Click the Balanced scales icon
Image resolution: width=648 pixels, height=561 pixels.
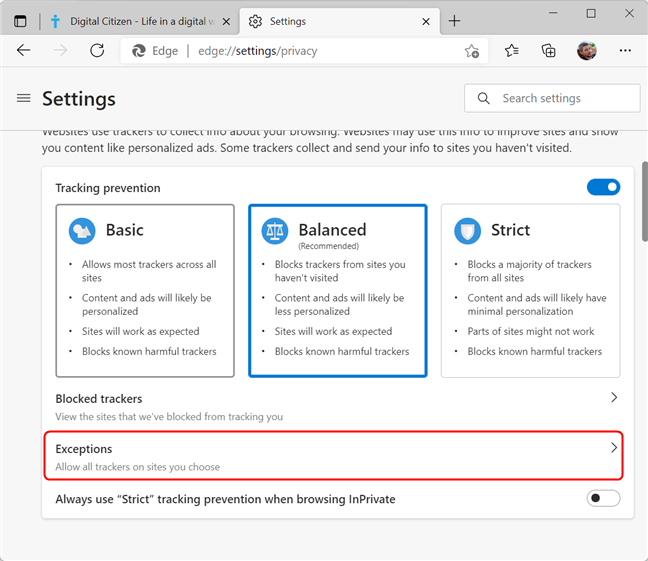(x=275, y=231)
